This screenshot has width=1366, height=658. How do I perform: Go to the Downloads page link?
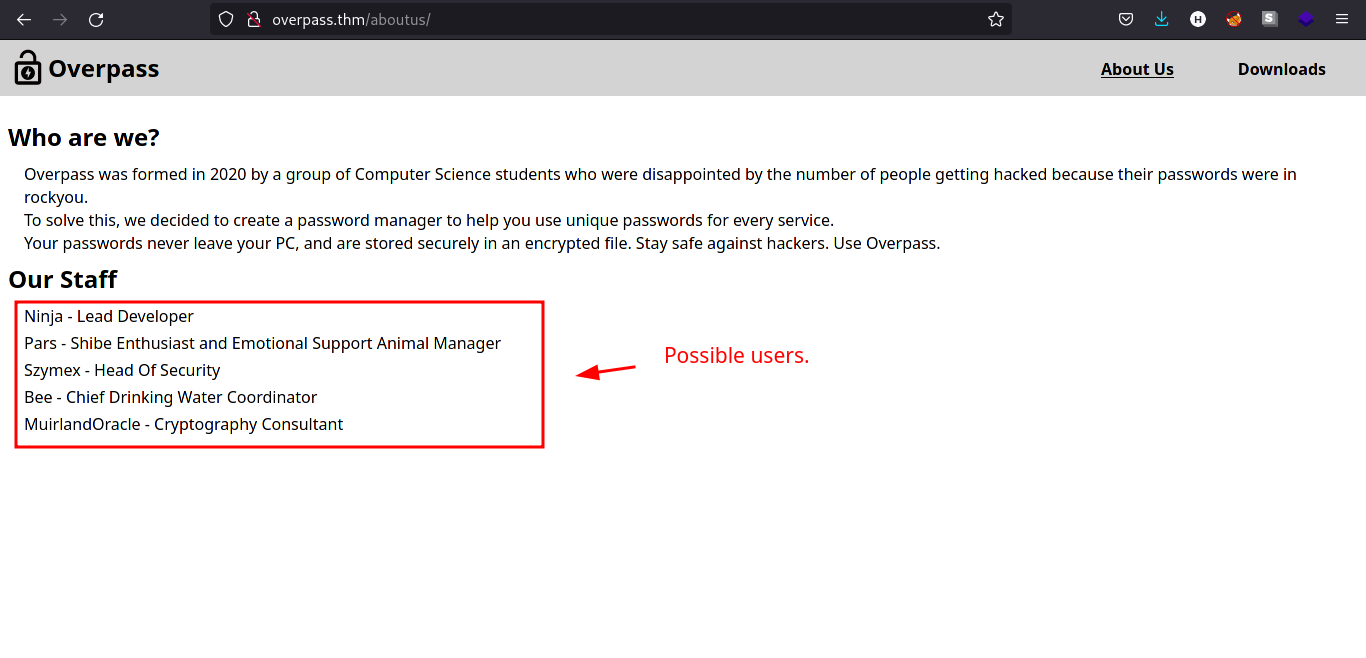tap(1281, 69)
